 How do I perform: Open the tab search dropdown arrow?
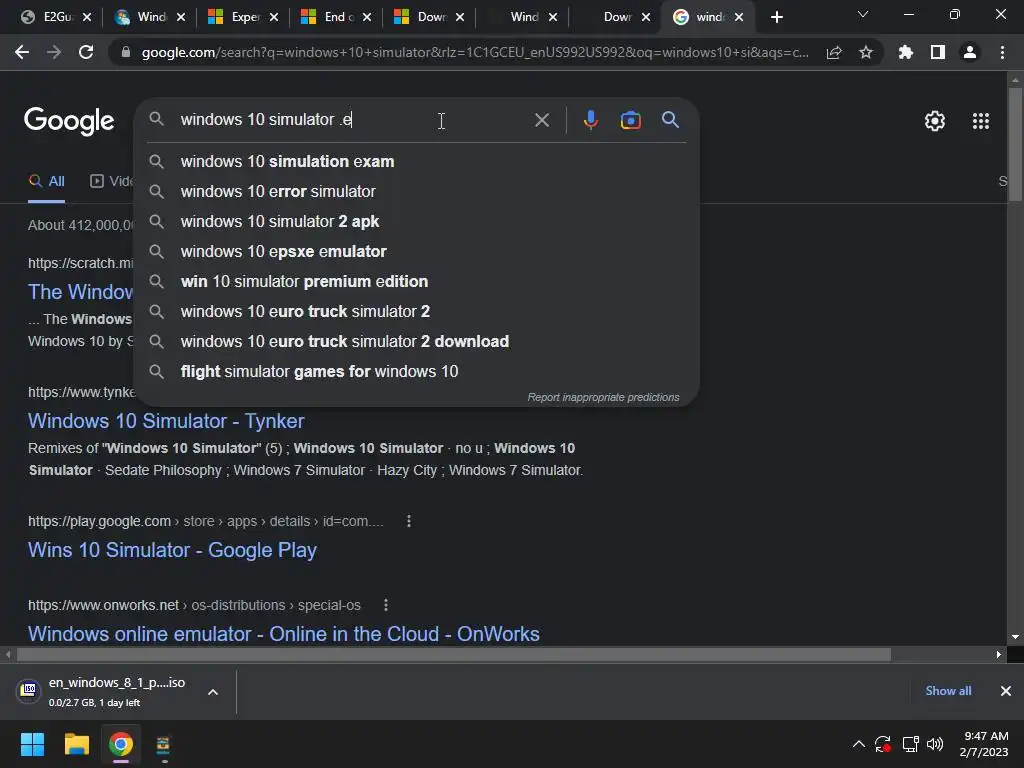tap(863, 14)
